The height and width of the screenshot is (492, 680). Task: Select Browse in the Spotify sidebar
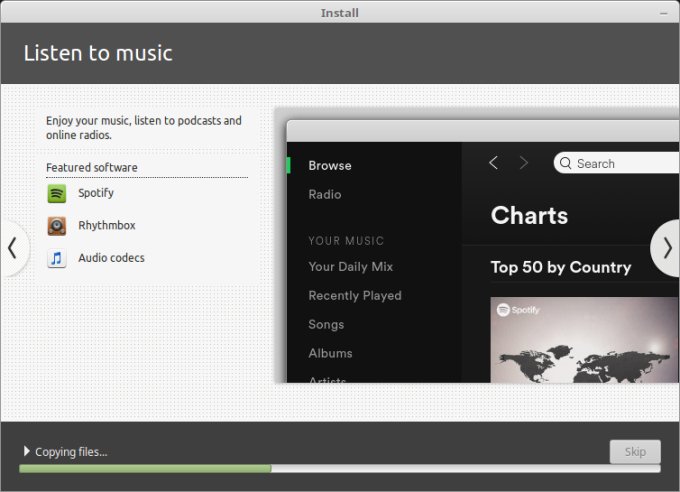330,165
